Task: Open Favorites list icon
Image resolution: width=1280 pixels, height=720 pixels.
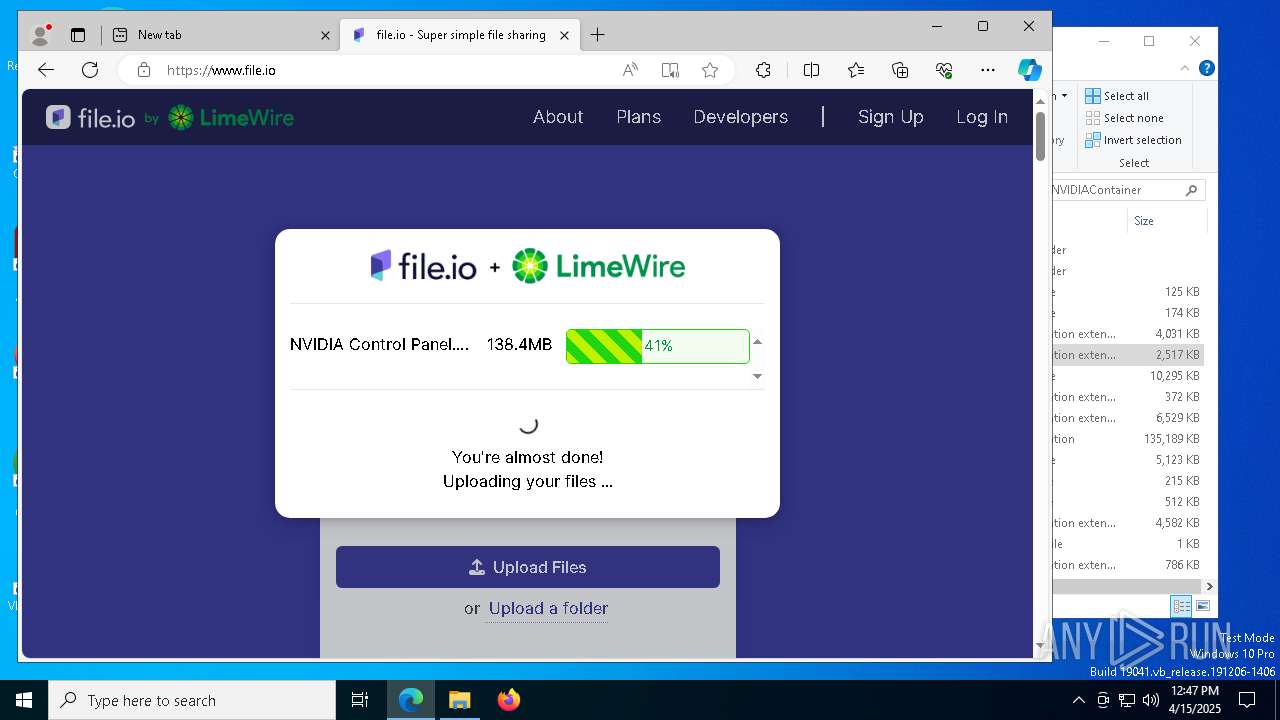Action: [x=856, y=70]
